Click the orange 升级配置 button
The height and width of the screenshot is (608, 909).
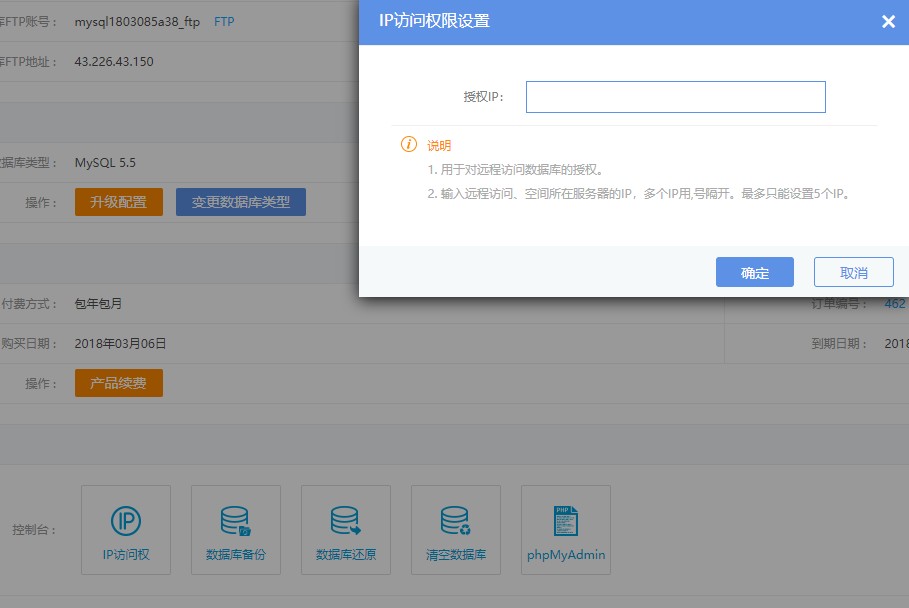(x=118, y=202)
